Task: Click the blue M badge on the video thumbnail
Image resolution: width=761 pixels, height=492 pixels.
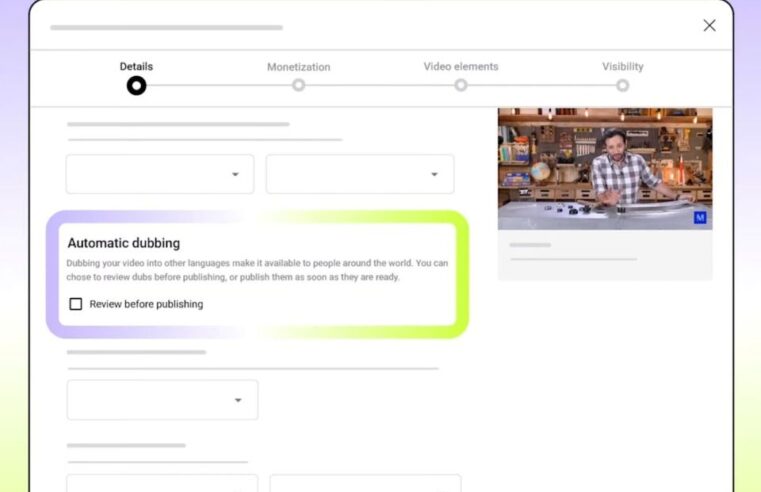Action: [x=700, y=218]
